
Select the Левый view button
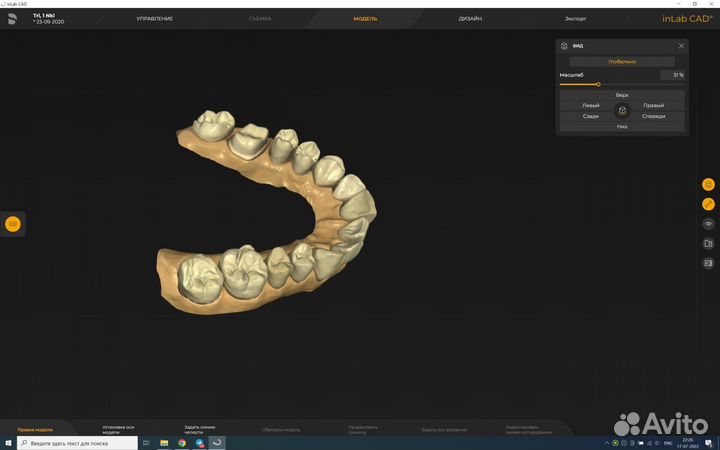591,105
